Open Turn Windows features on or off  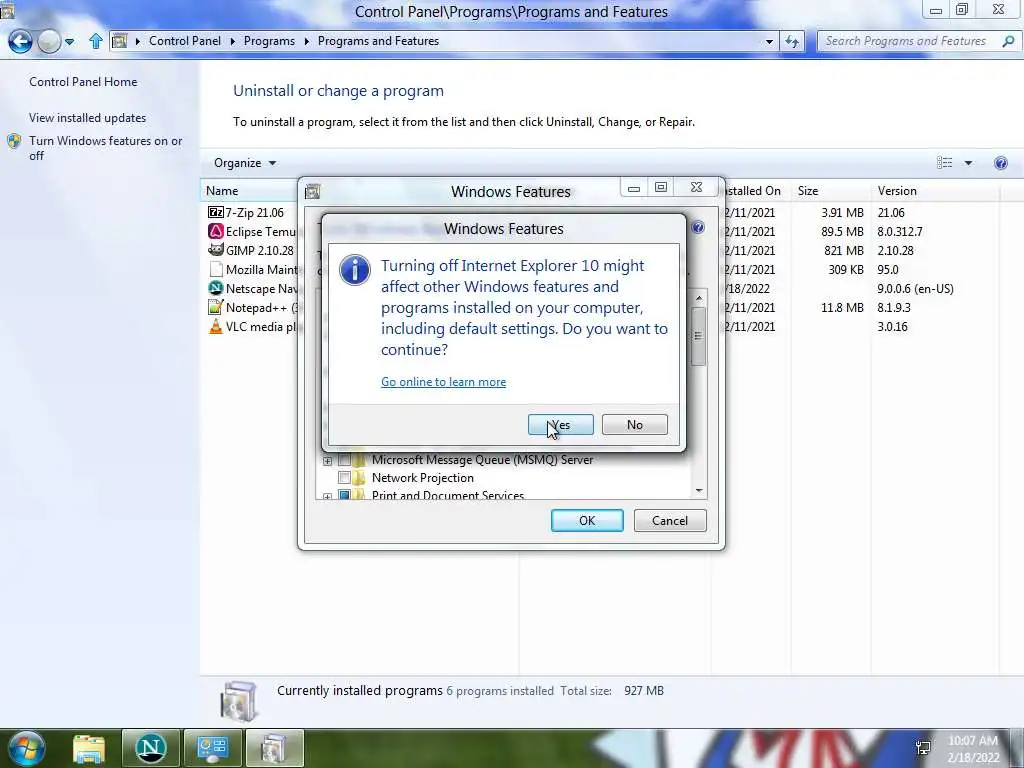pos(106,148)
